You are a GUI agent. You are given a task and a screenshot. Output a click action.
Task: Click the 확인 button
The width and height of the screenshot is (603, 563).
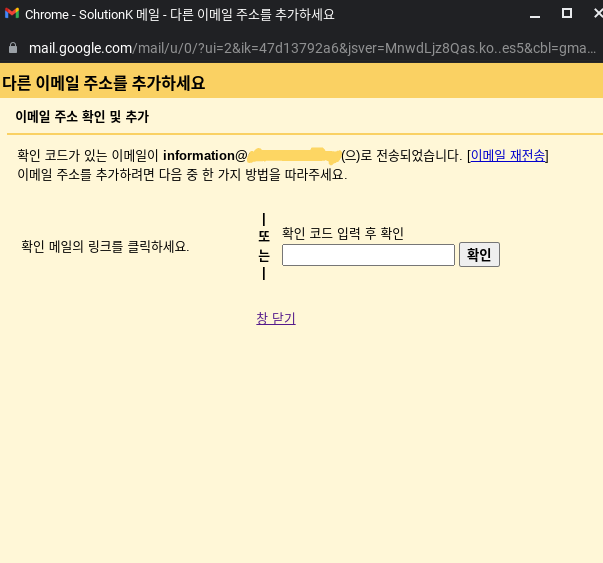479,255
